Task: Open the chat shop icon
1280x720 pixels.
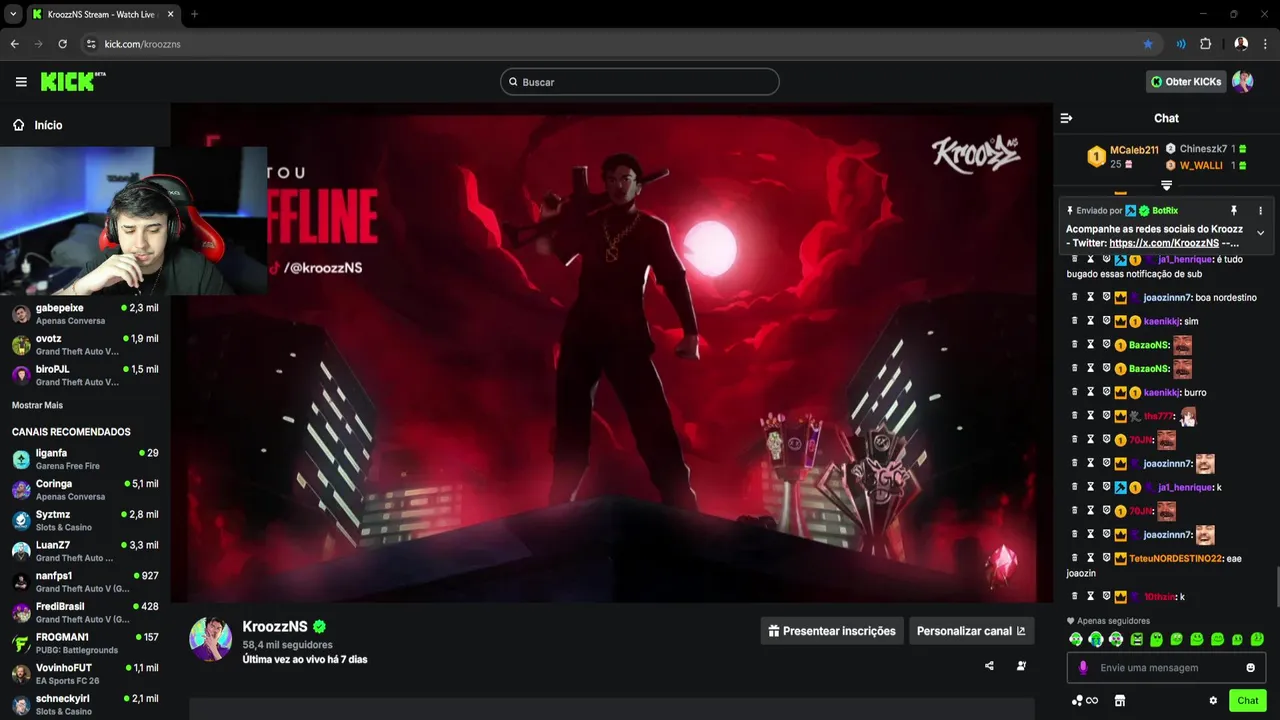Action: click(x=1120, y=701)
